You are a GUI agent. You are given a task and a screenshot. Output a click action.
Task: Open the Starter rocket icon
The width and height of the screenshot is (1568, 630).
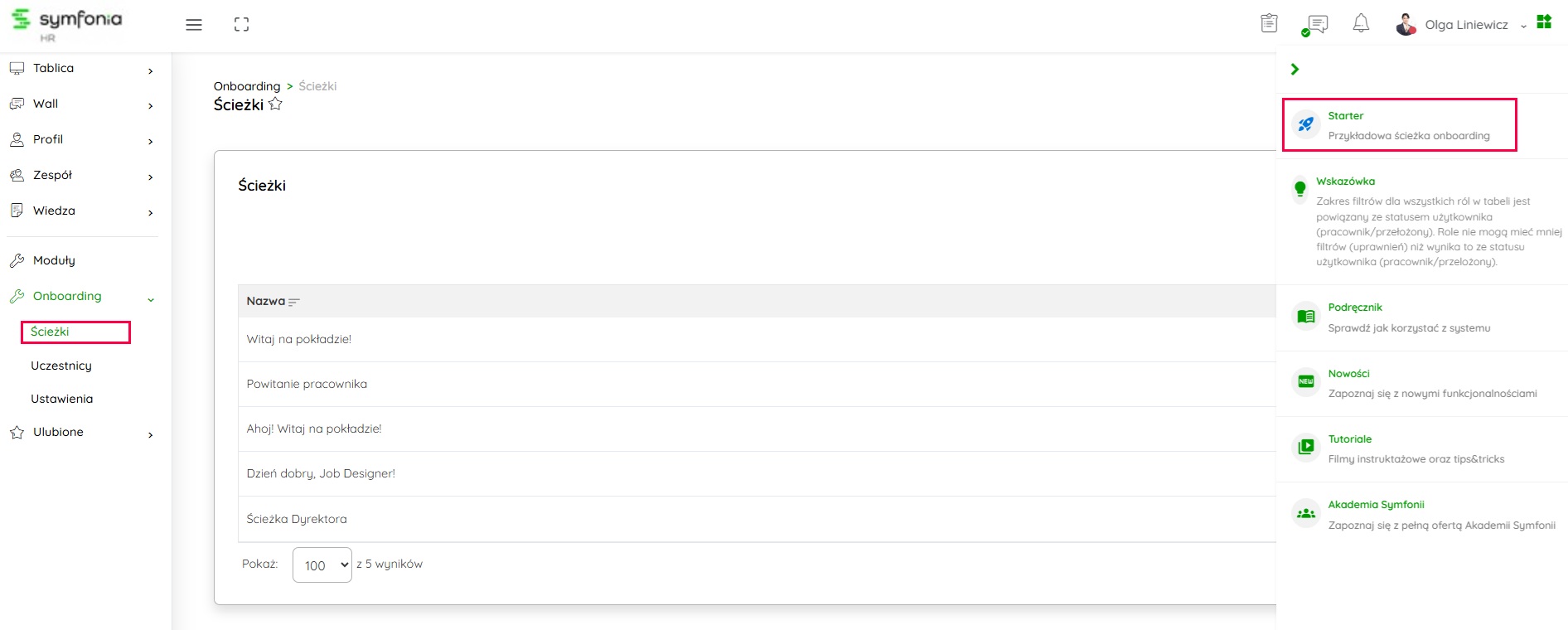point(1305,125)
